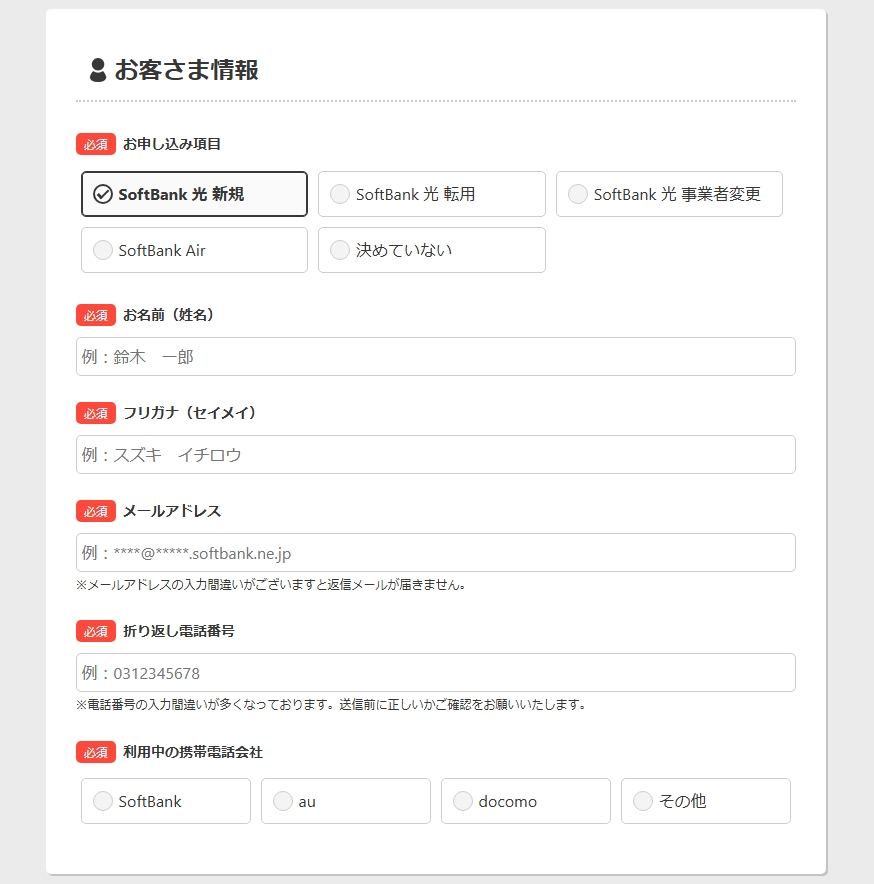
Task: Click the 必須 badge beside お名前（姓名）
Action: (x=96, y=315)
